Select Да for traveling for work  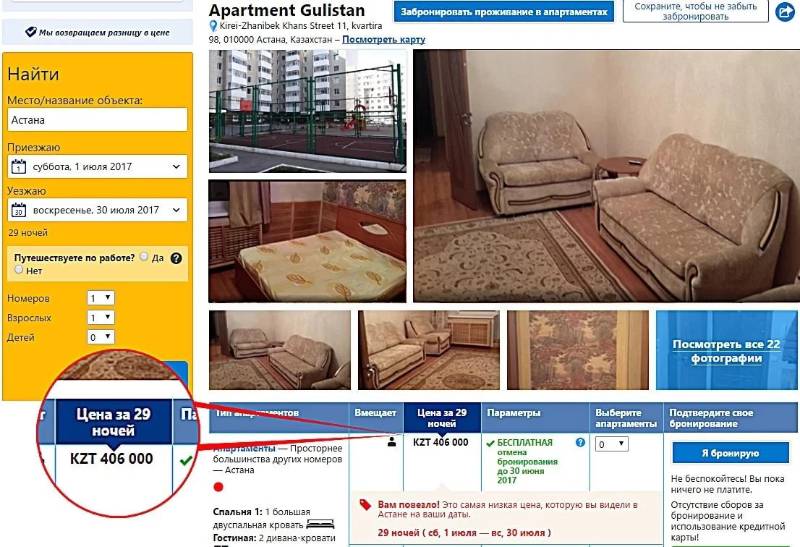[144, 256]
